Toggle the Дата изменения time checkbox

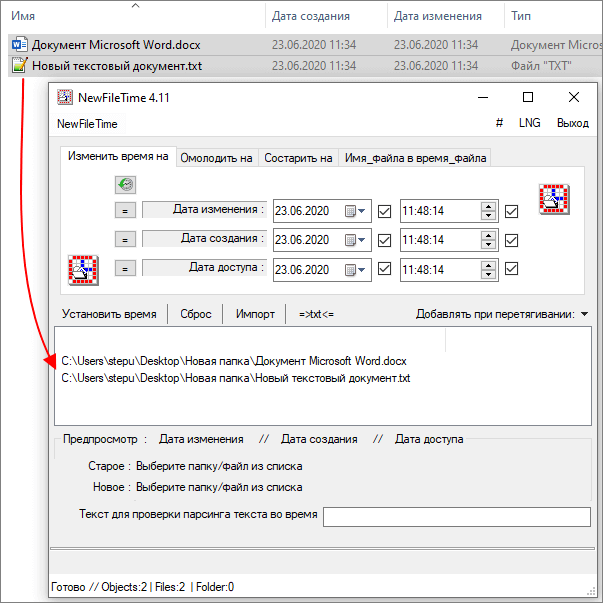pos(511,211)
